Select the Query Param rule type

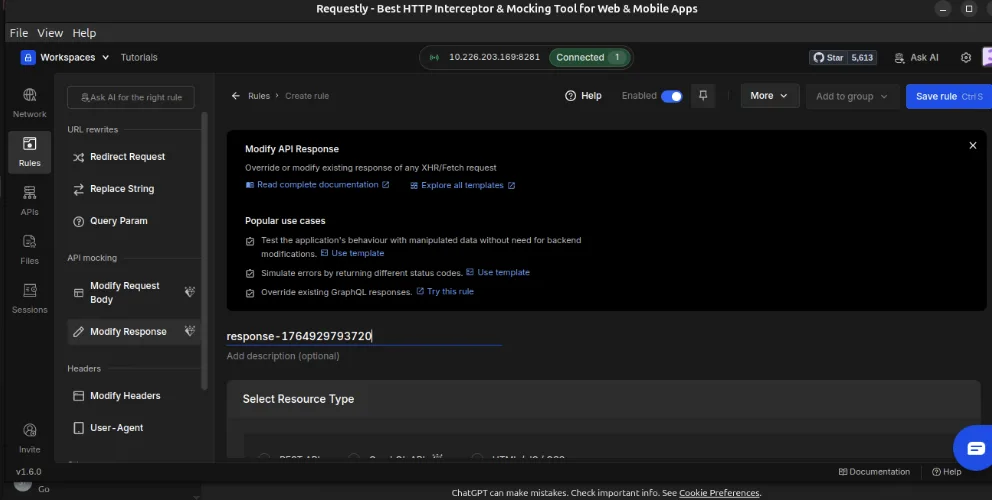[134, 221]
